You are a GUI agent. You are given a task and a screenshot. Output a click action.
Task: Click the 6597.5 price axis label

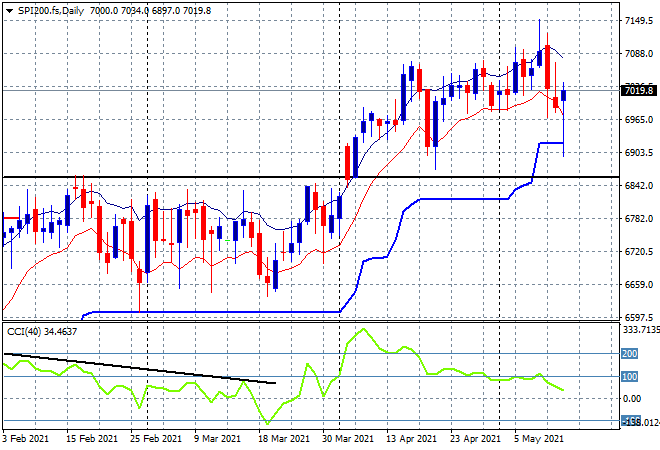click(639, 318)
